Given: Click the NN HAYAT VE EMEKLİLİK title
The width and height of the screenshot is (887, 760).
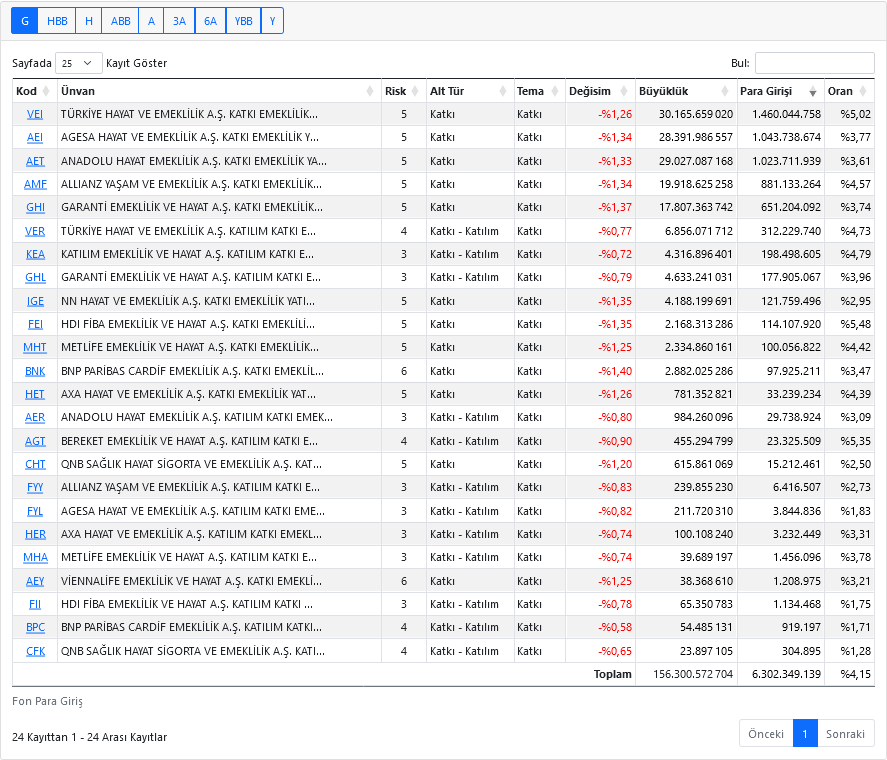Looking at the screenshot, I should [x=188, y=302].
